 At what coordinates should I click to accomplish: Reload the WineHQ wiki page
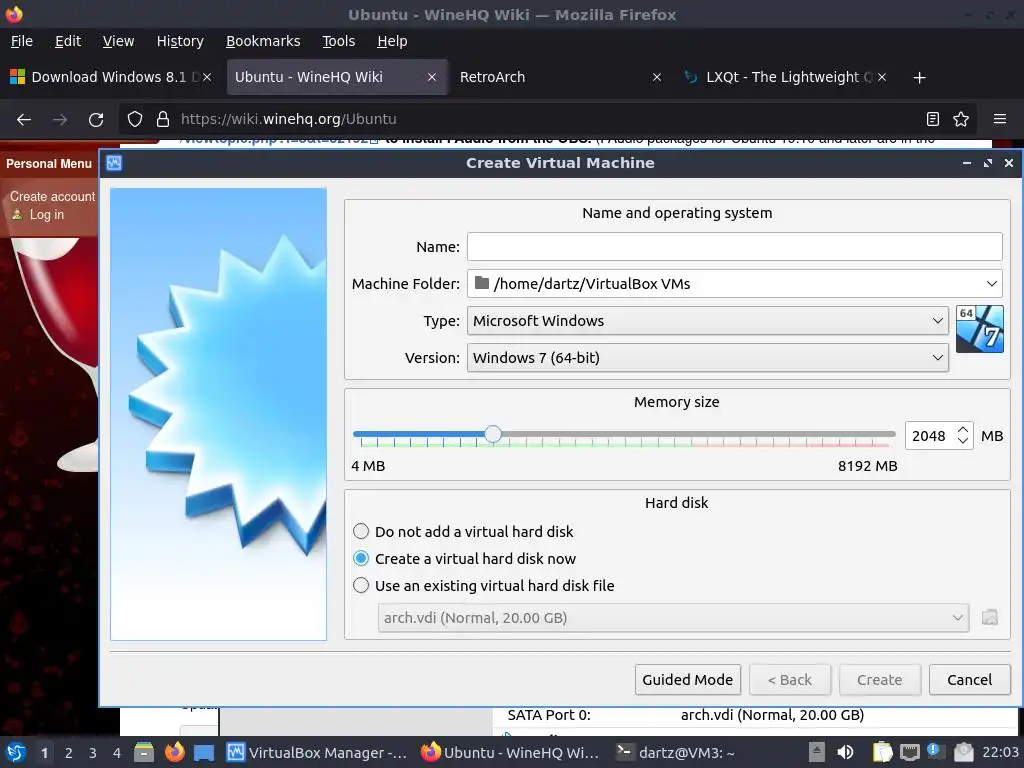tap(96, 119)
